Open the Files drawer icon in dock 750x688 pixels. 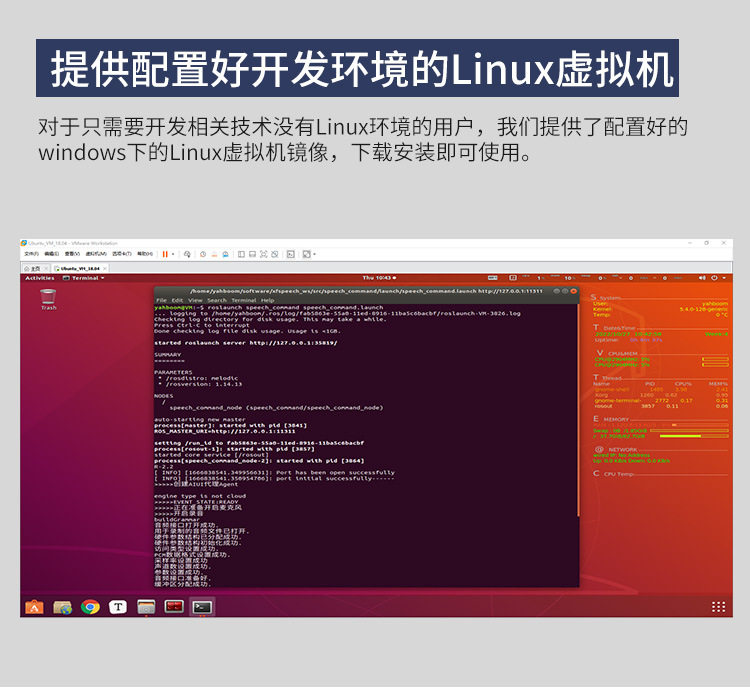pos(146,607)
